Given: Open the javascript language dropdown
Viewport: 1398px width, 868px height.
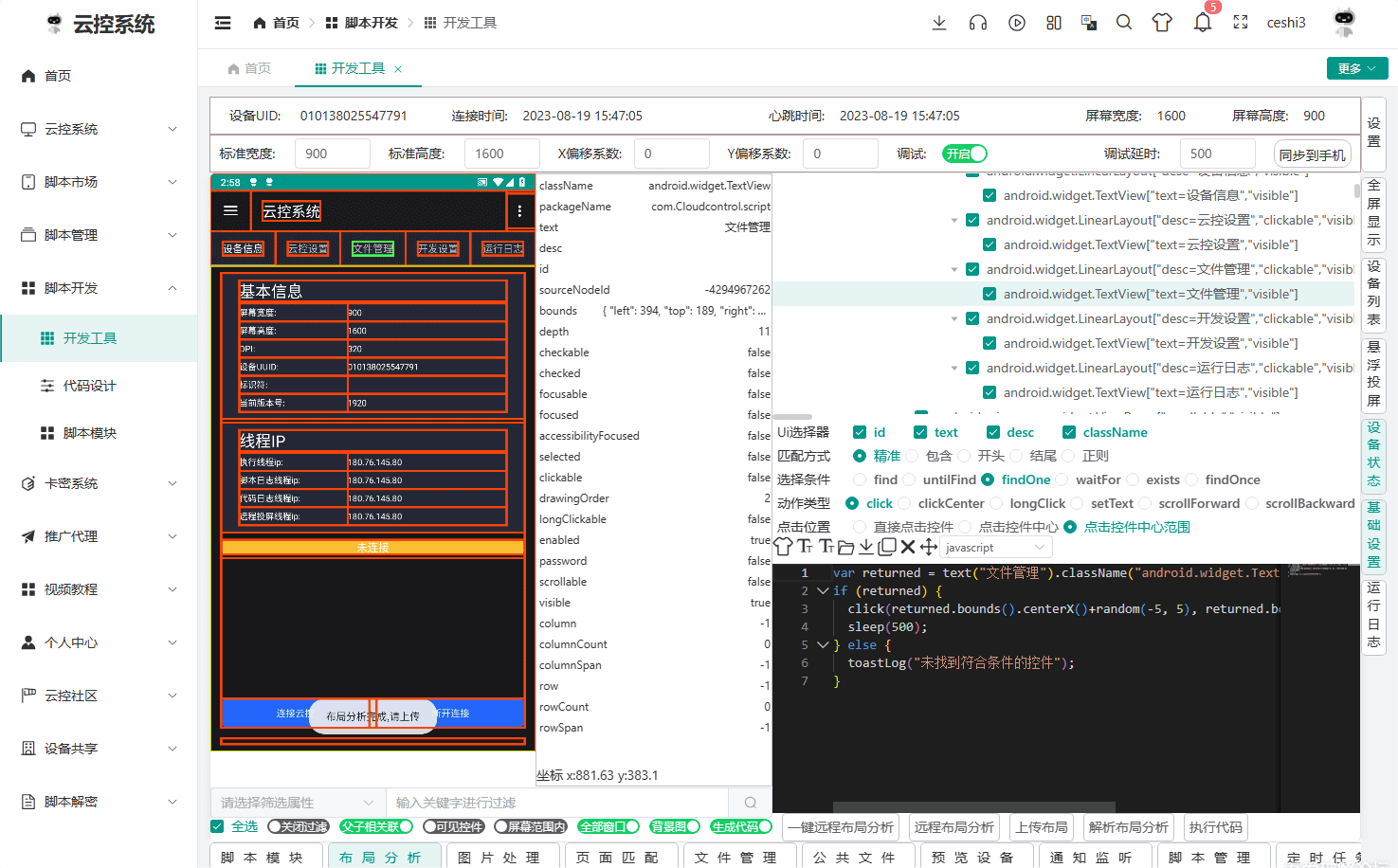Looking at the screenshot, I should tap(996, 548).
